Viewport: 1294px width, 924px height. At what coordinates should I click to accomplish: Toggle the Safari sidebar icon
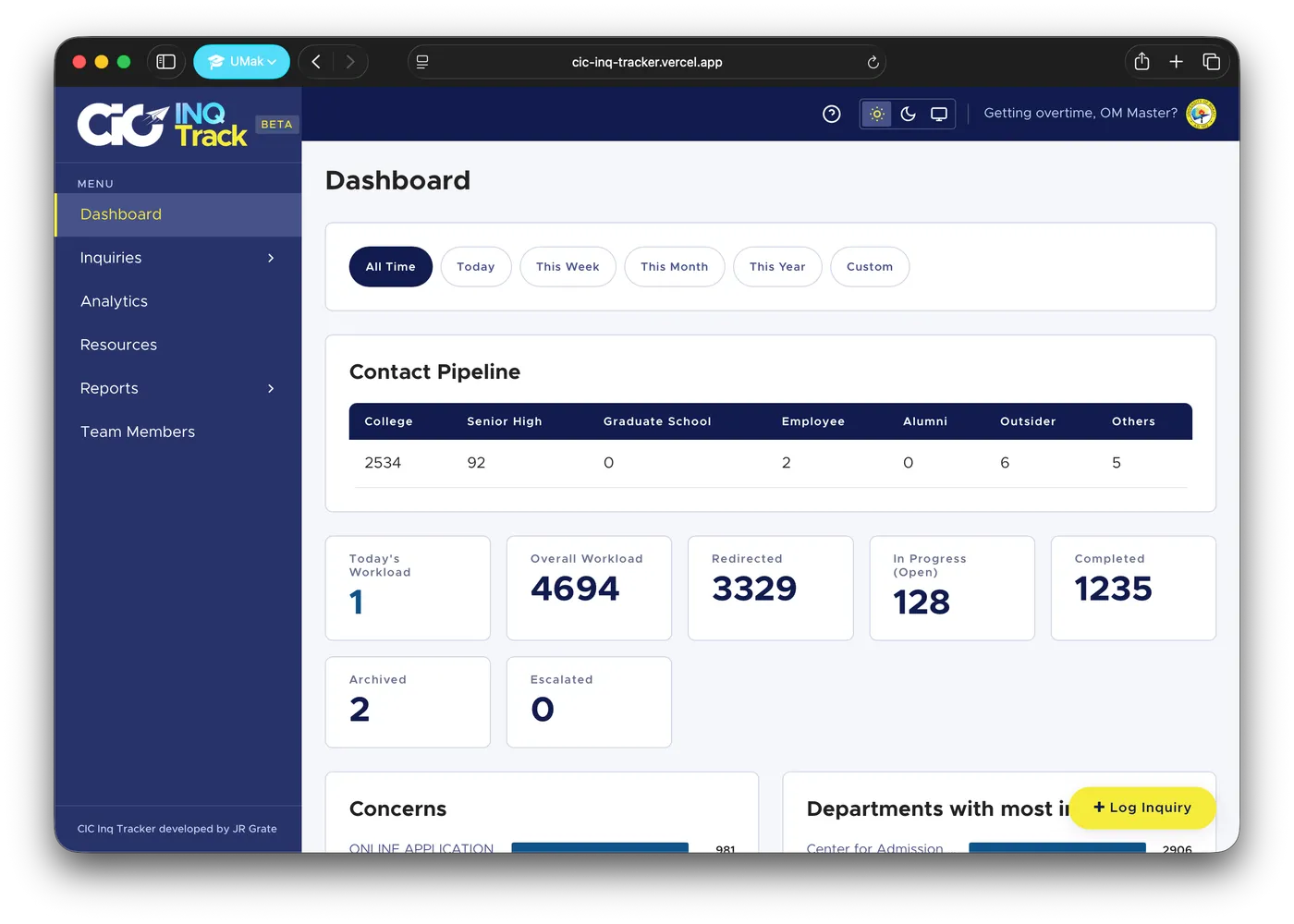165,62
